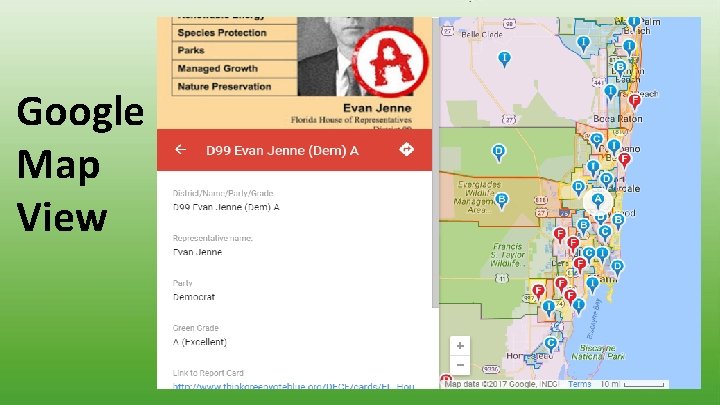Screen dimensions: 720x405
Task: Click the Democrat party value
Action: click(194, 297)
